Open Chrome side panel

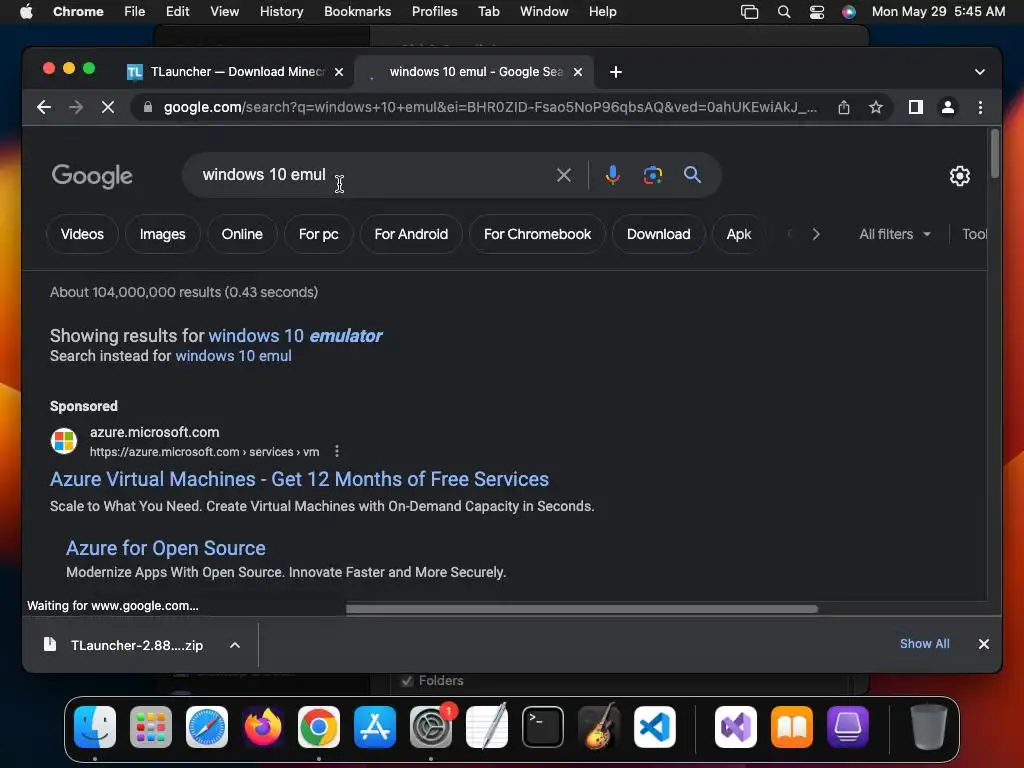(916, 107)
